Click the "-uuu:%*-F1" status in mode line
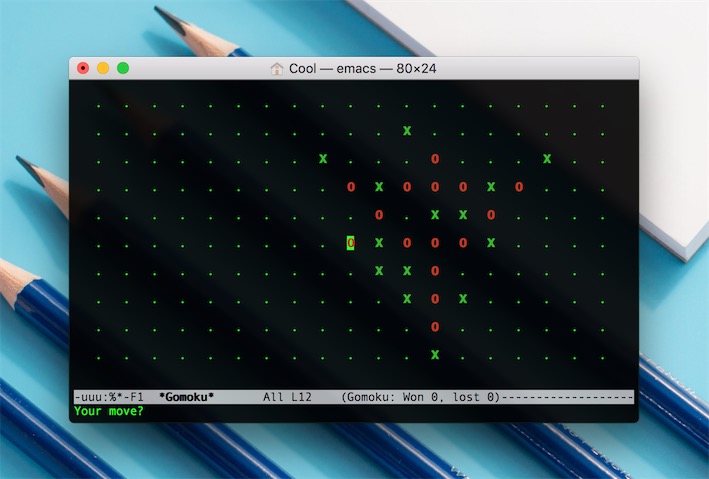This screenshot has width=709, height=479. click(109, 397)
